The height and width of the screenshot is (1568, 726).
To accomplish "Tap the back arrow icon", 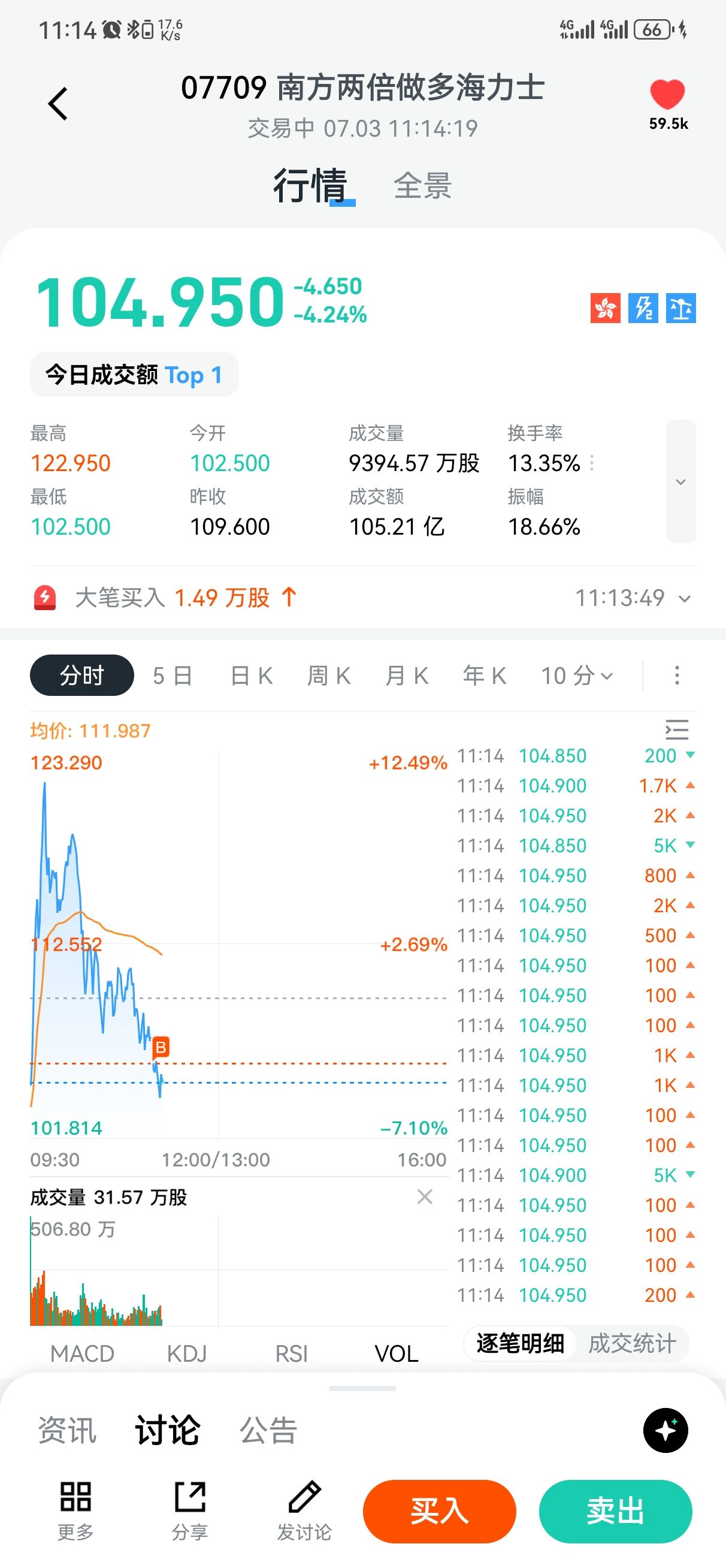I will pos(58,104).
